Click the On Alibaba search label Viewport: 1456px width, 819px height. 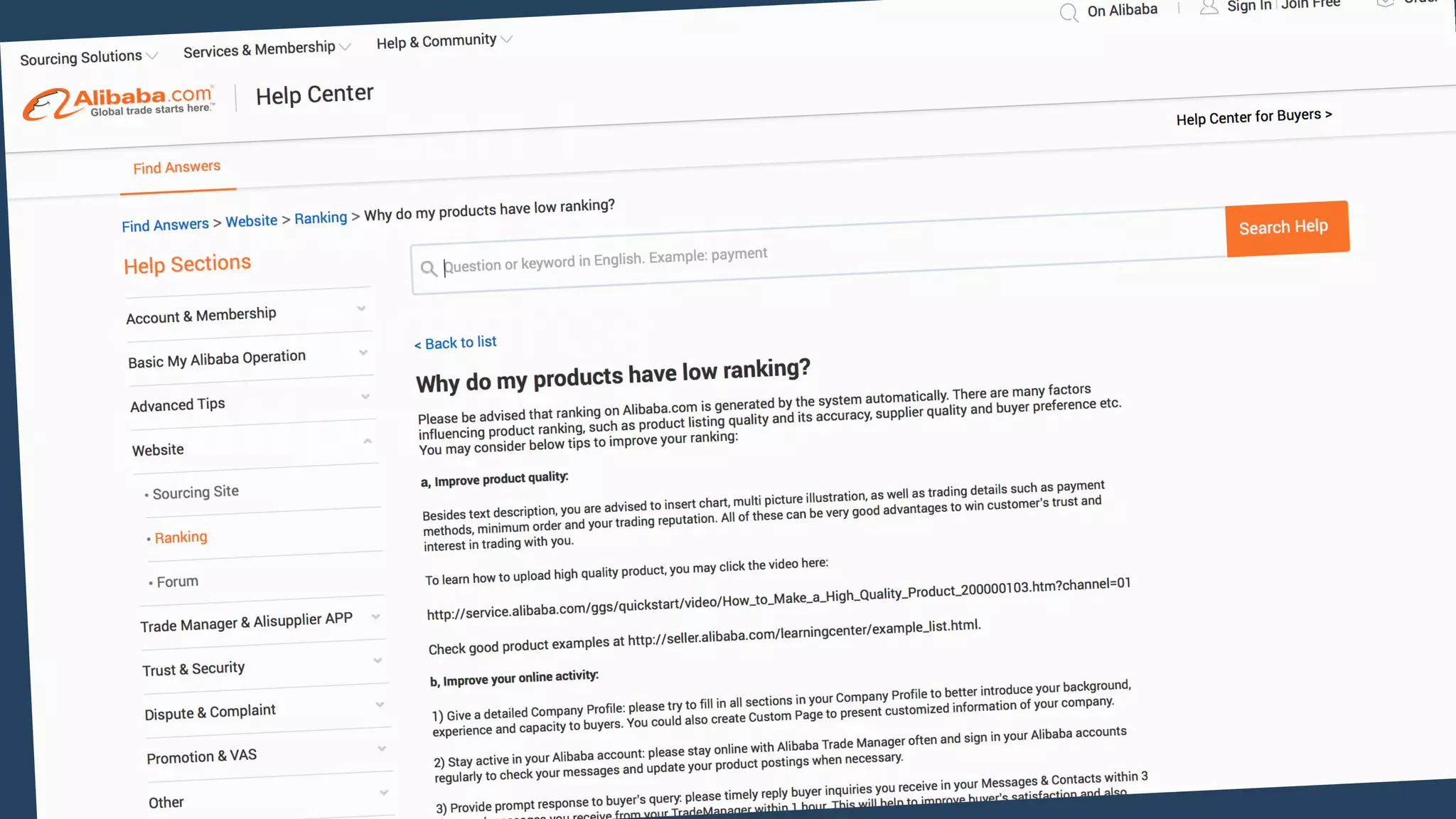click(1122, 10)
